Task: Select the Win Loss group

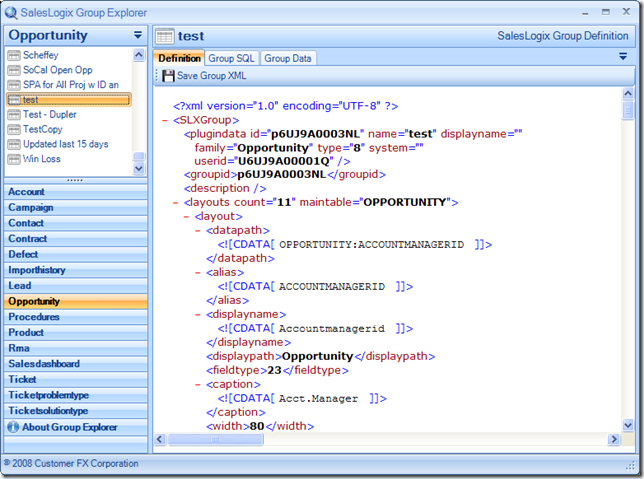Action: (41, 159)
